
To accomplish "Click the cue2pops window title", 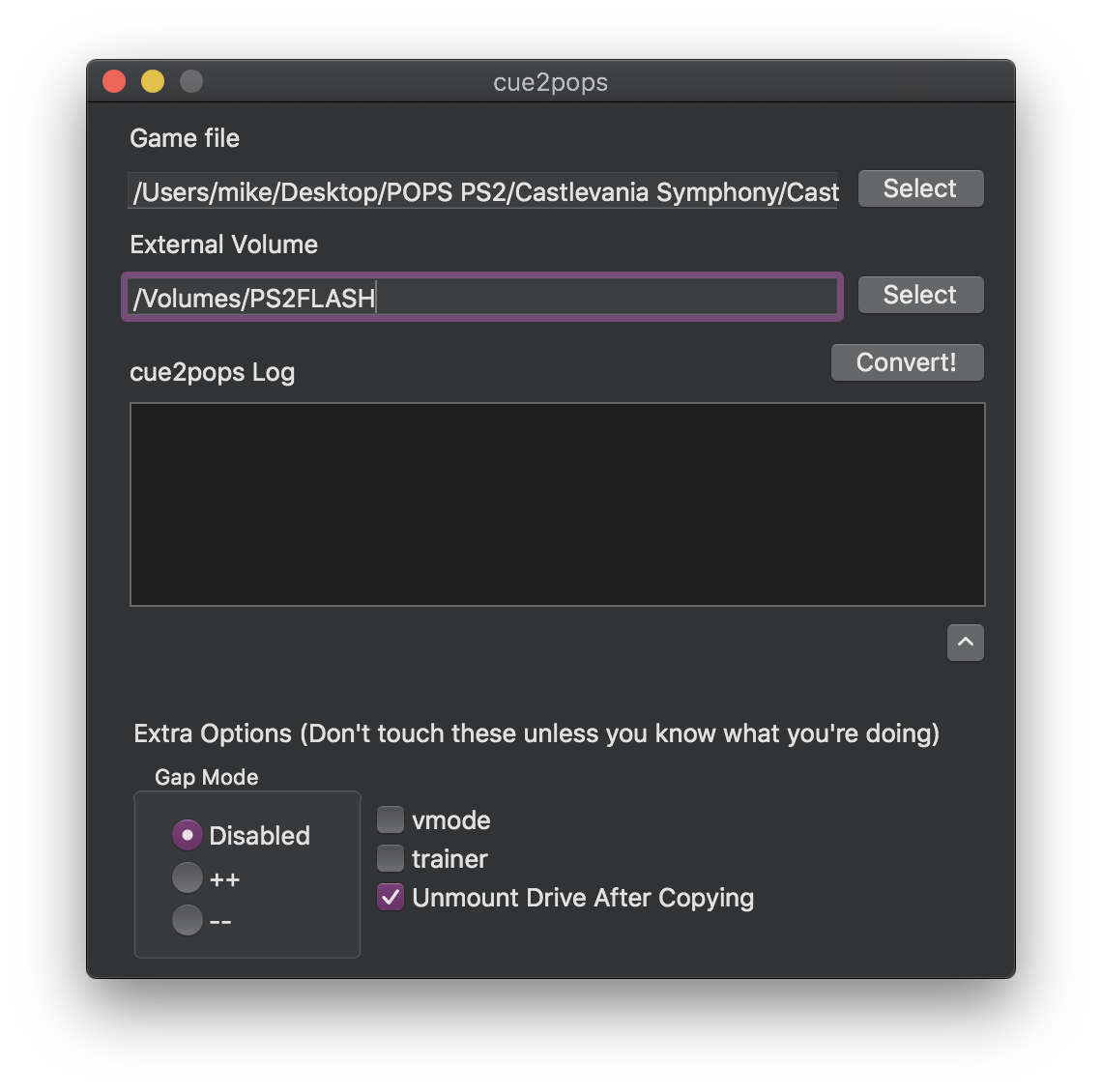I will [550, 82].
